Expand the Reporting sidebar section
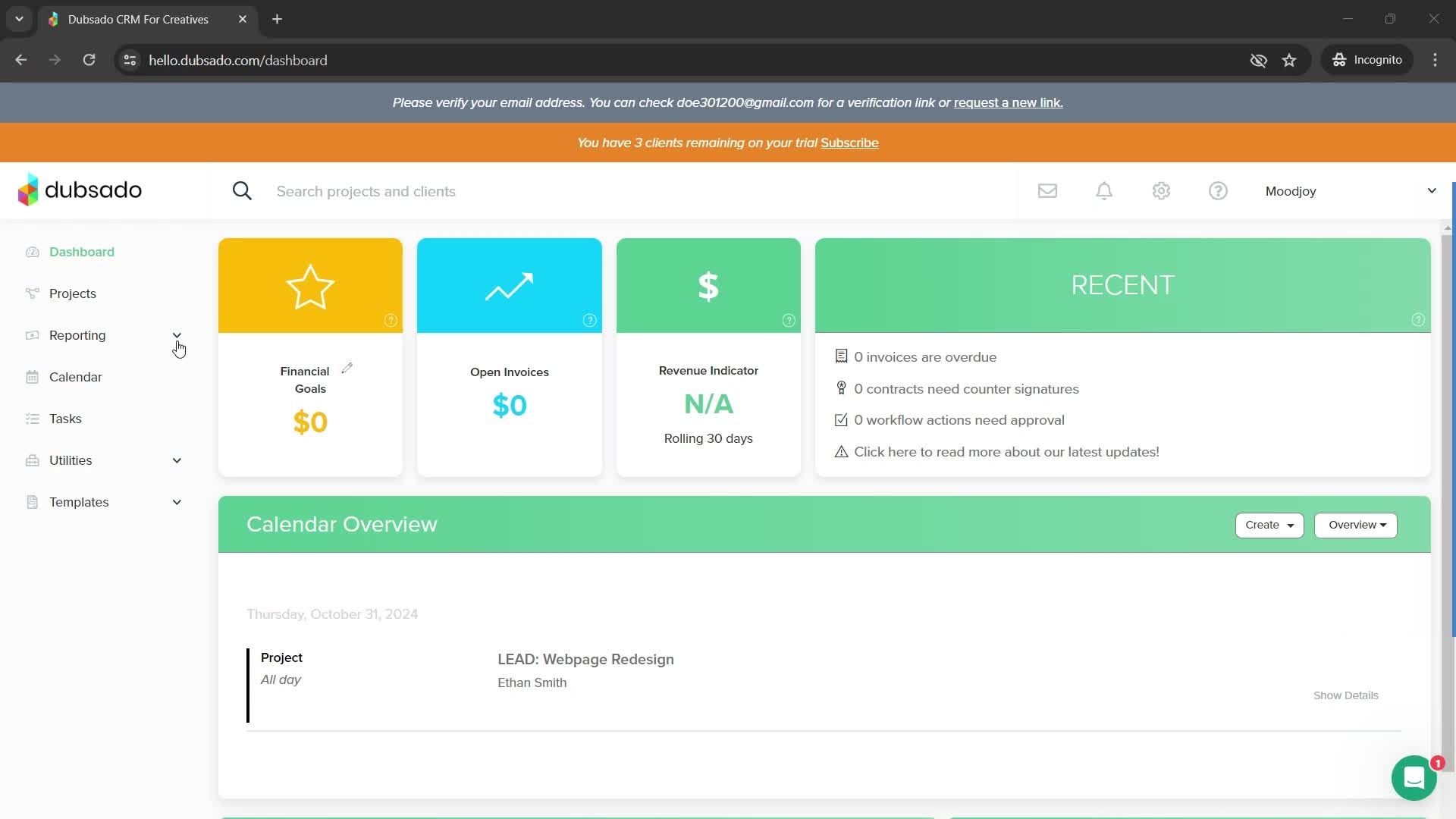Viewport: 1456px width, 819px height. pos(177,335)
